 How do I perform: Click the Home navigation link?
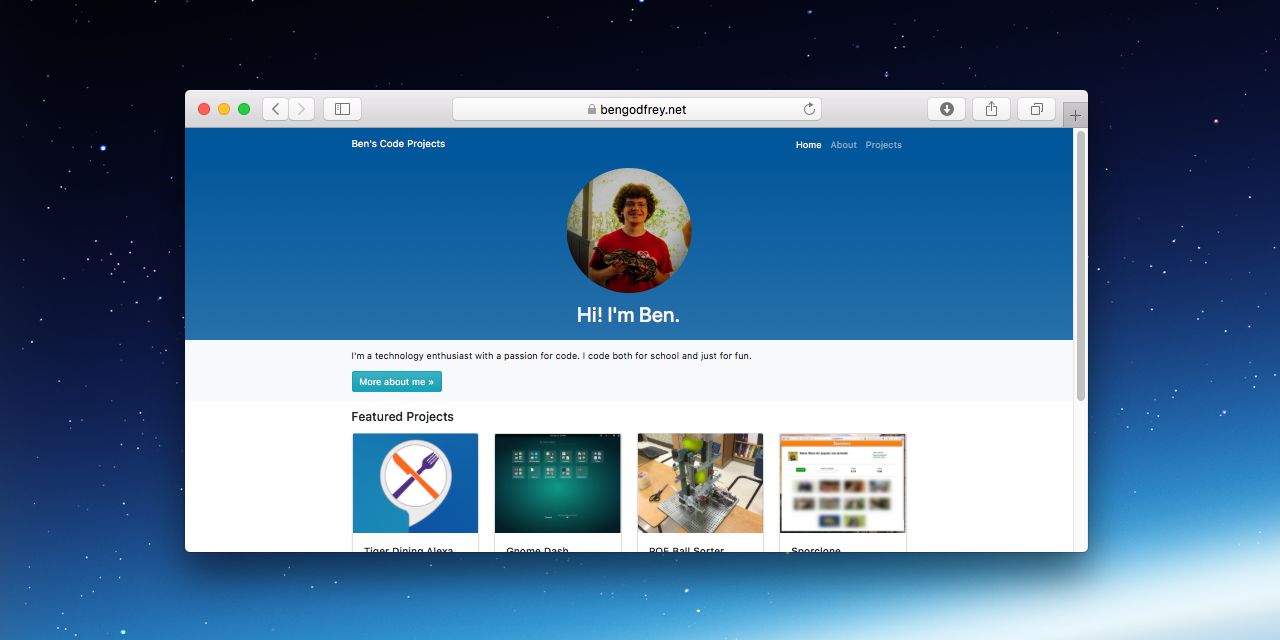coord(808,144)
